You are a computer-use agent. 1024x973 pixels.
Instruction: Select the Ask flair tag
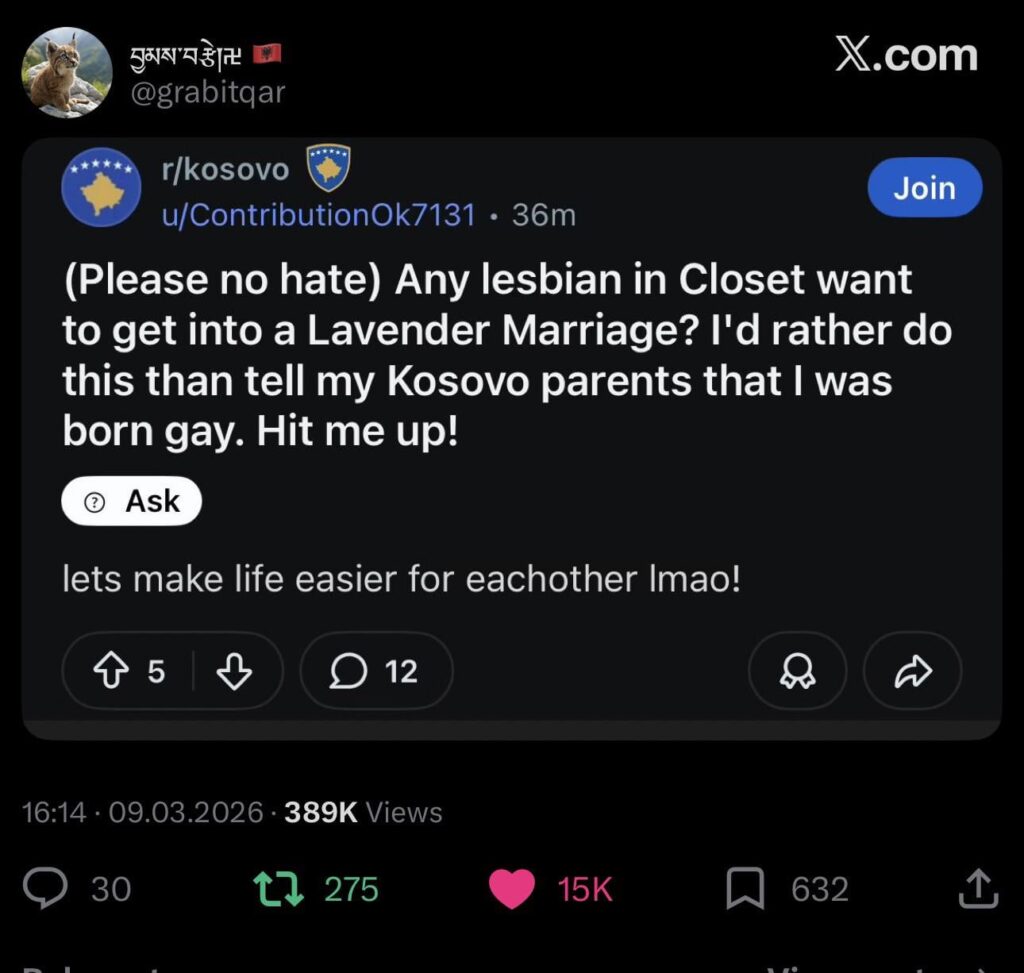[x=131, y=501]
